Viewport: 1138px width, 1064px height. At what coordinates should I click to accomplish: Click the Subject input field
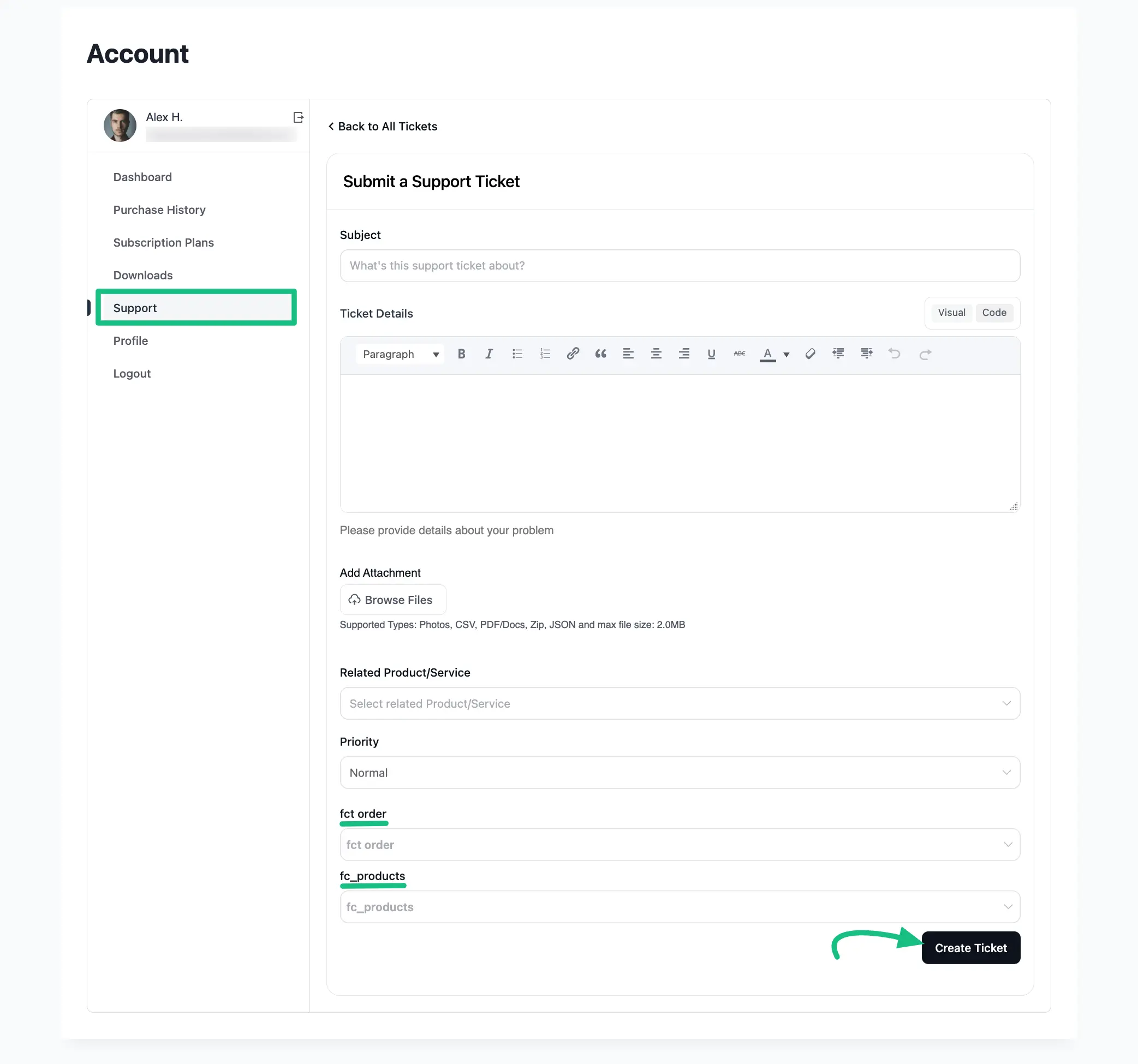tap(680, 266)
